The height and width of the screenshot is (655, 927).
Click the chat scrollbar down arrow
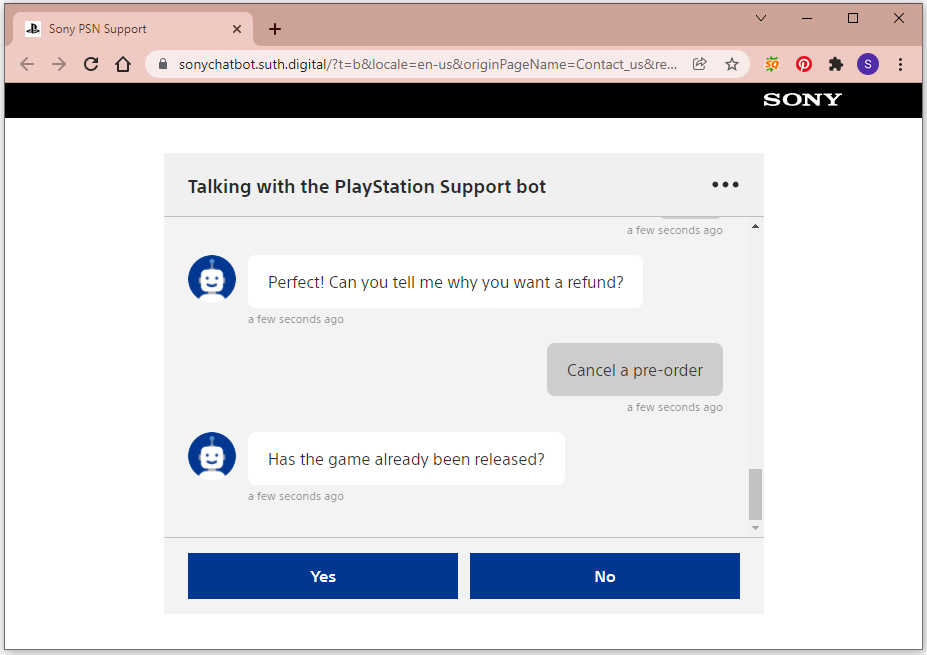tap(755, 528)
